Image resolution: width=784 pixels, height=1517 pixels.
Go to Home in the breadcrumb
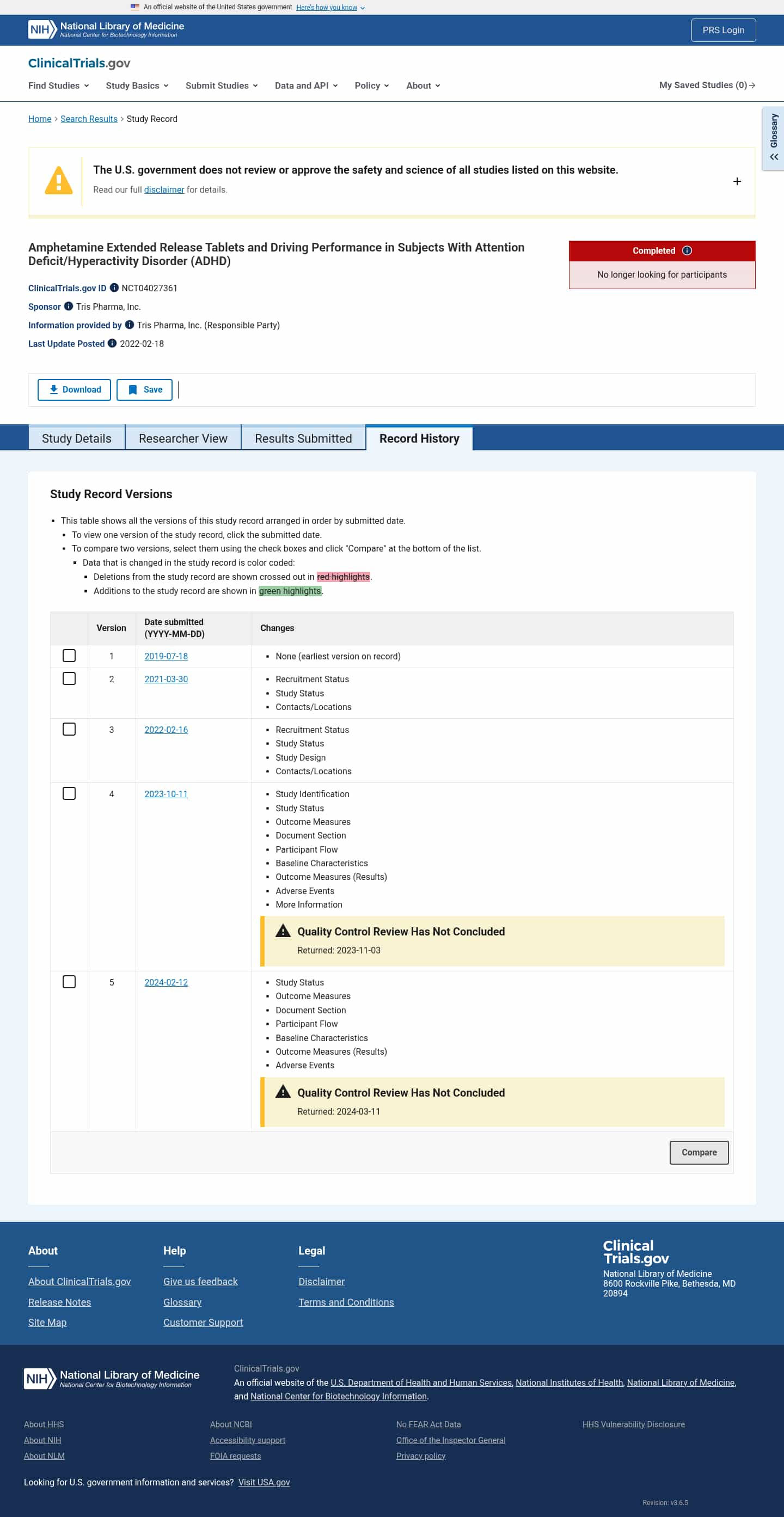40,119
